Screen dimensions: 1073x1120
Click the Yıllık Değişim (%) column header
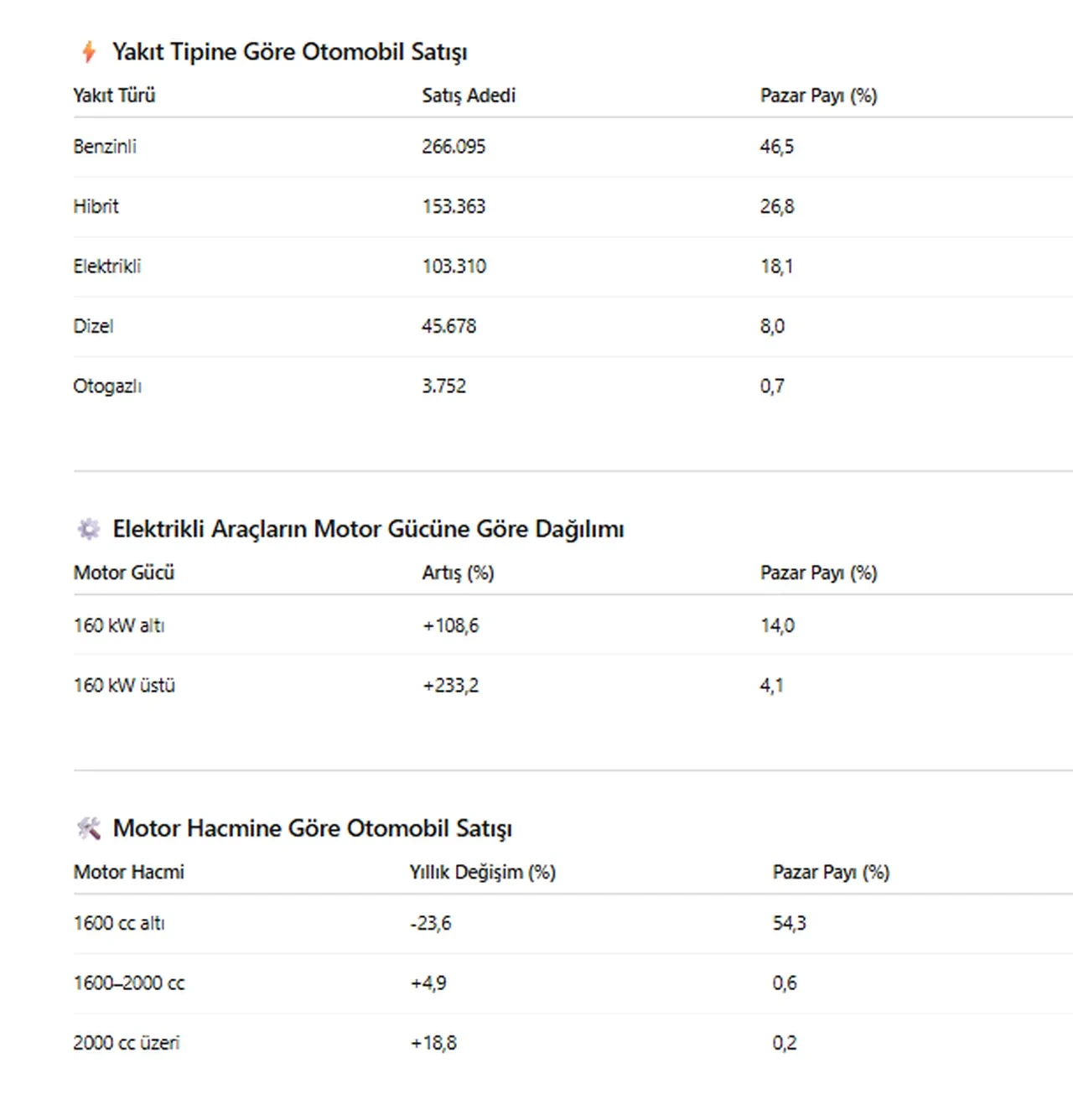tap(482, 872)
